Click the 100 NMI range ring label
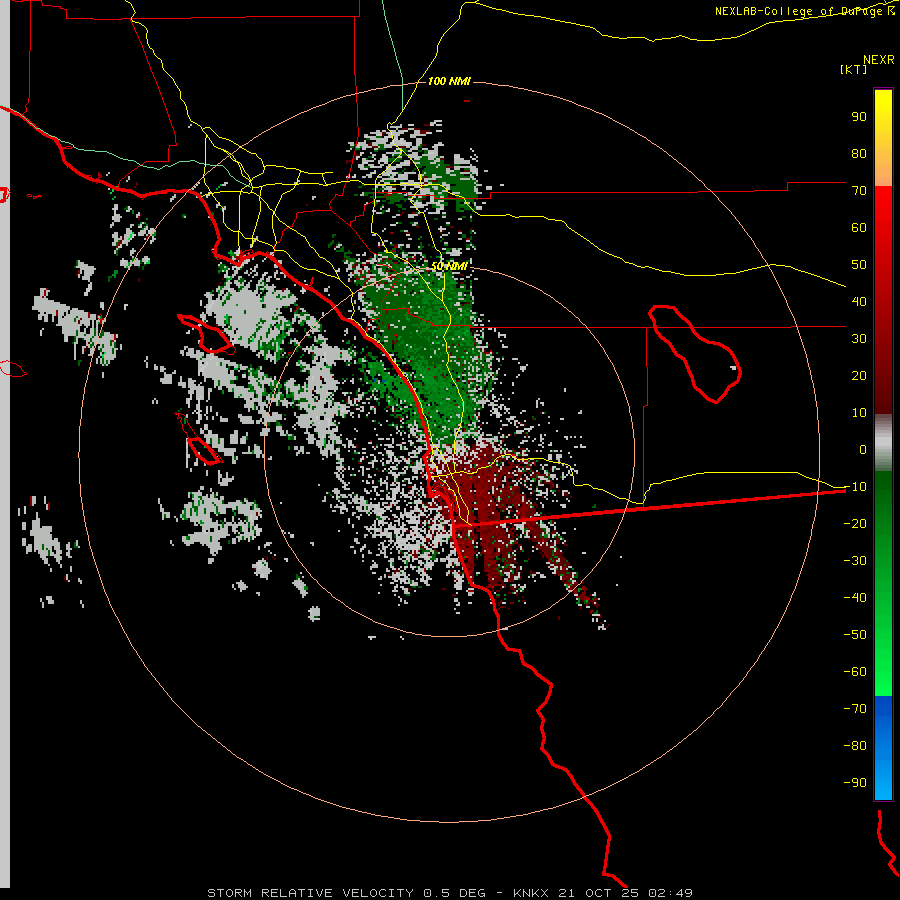This screenshot has width=900, height=900. tap(449, 81)
